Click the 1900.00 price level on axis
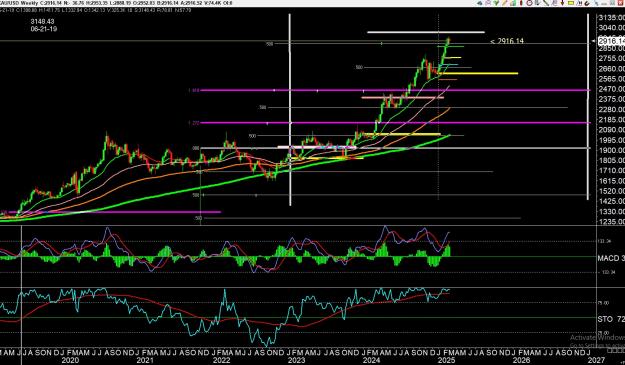Screen dimensions: 625x365 click(611, 150)
